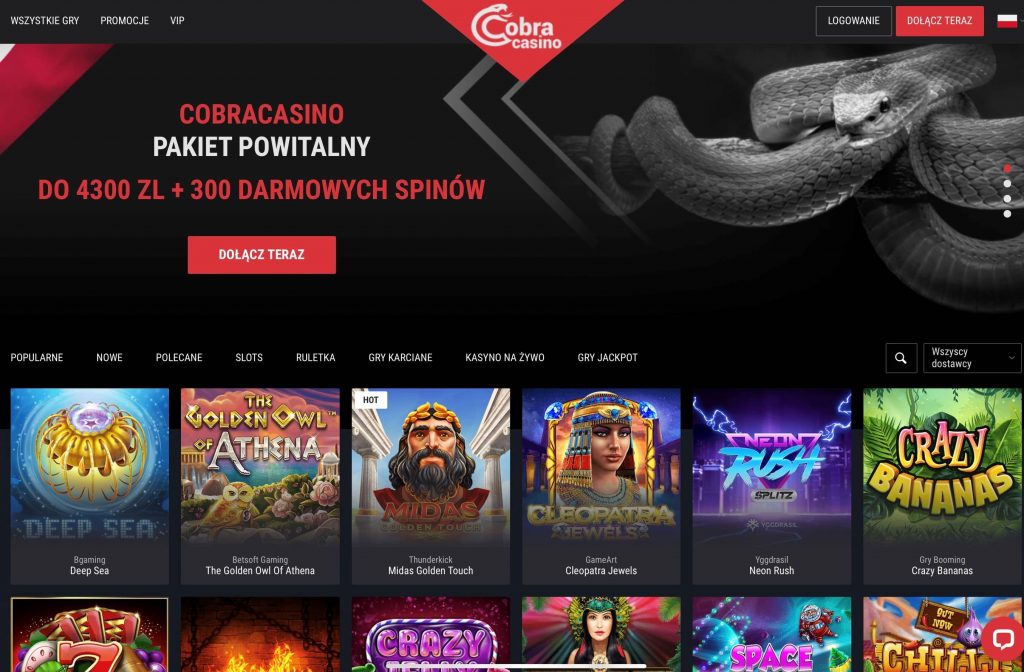The image size is (1024, 672).
Task: Show the Gry Jackpot category
Action: 607,358
